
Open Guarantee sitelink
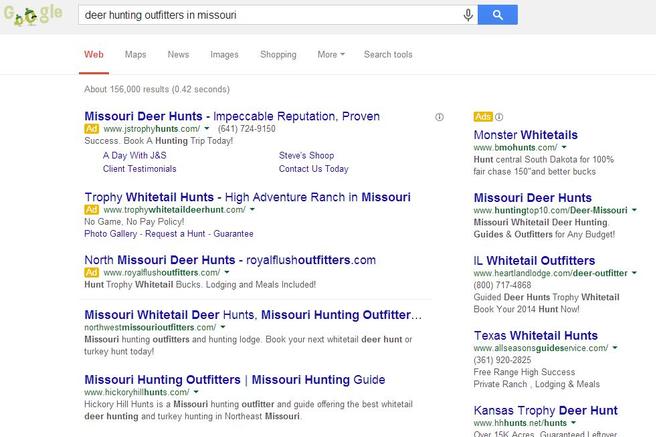coord(233,234)
